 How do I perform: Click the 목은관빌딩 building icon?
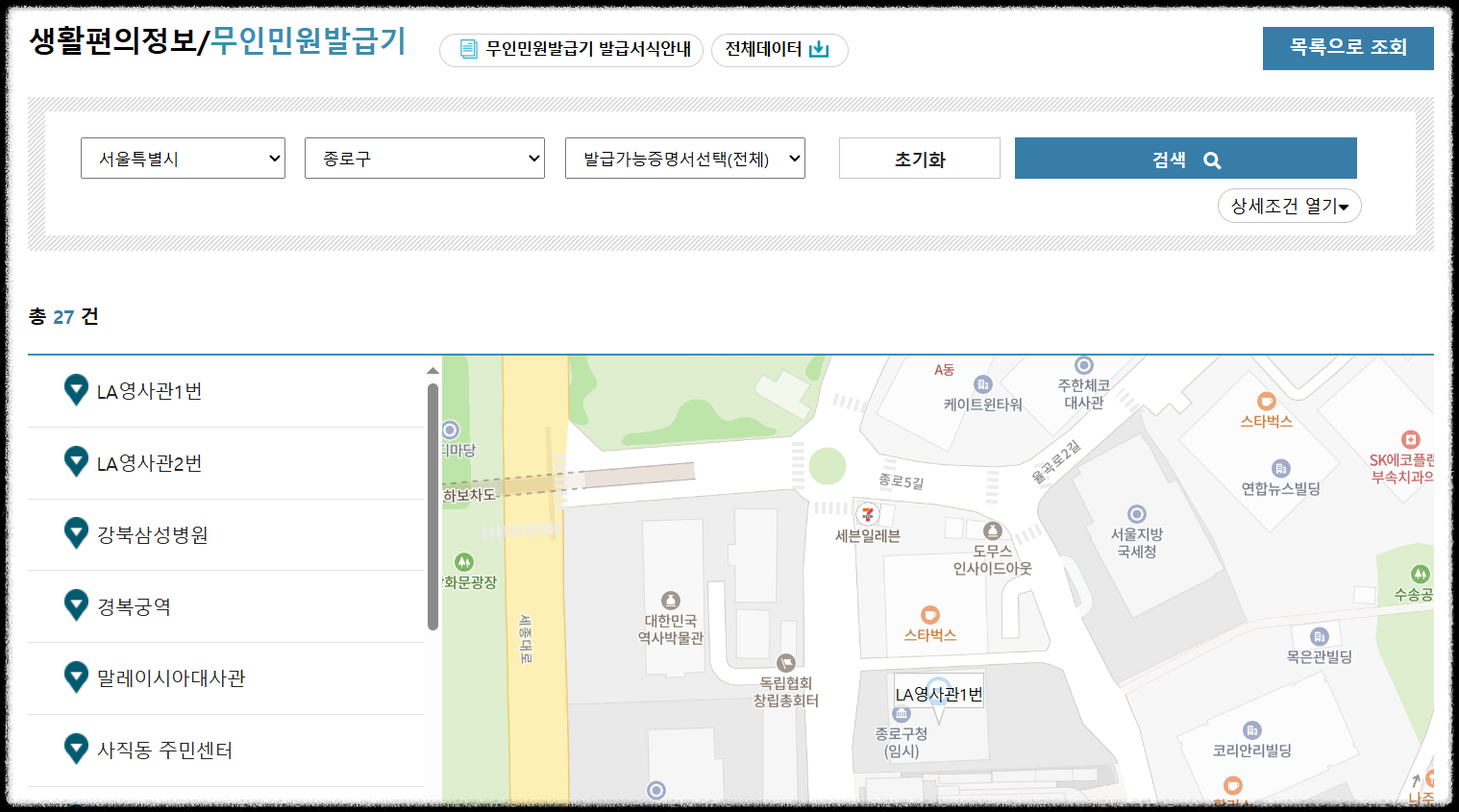click(x=1320, y=636)
